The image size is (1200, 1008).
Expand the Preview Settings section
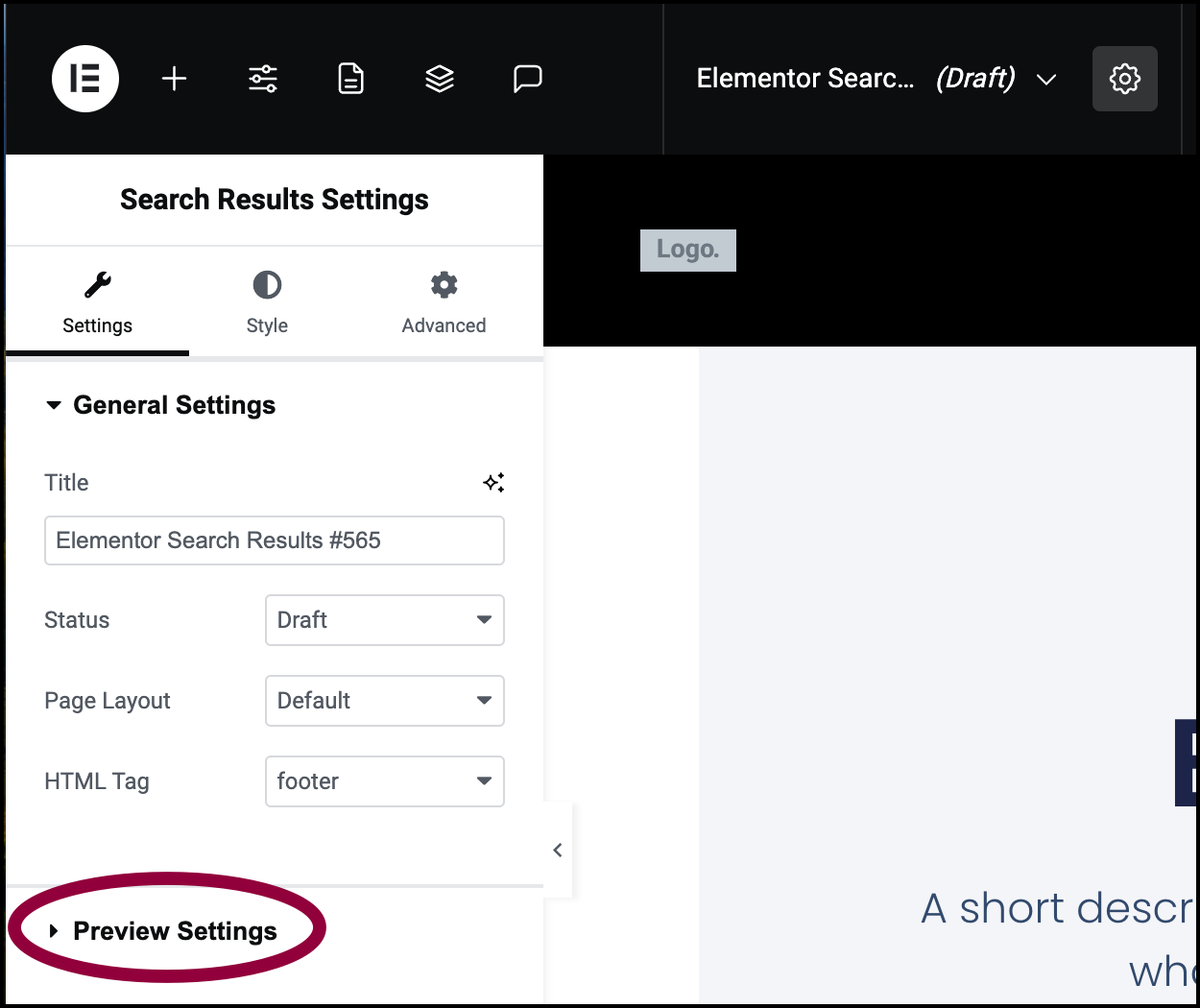pyautogui.click(x=164, y=931)
